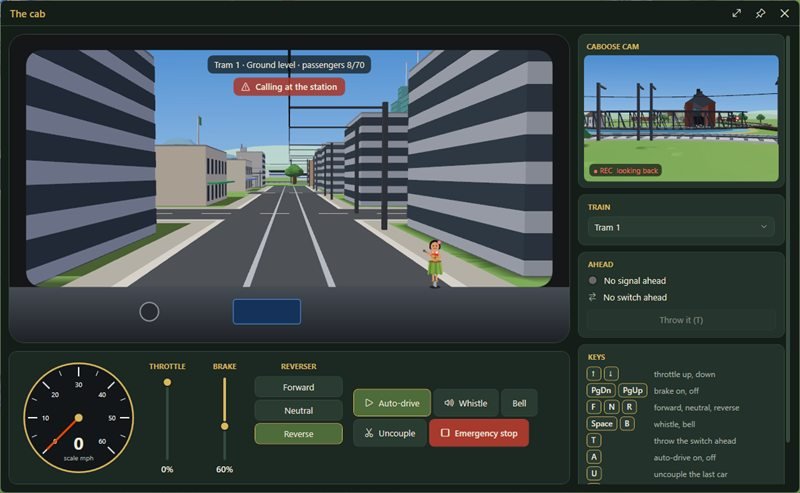Click the 'forward, neutral, reverse' text
Image resolution: width=800 pixels, height=493 pixels.
pos(696,408)
